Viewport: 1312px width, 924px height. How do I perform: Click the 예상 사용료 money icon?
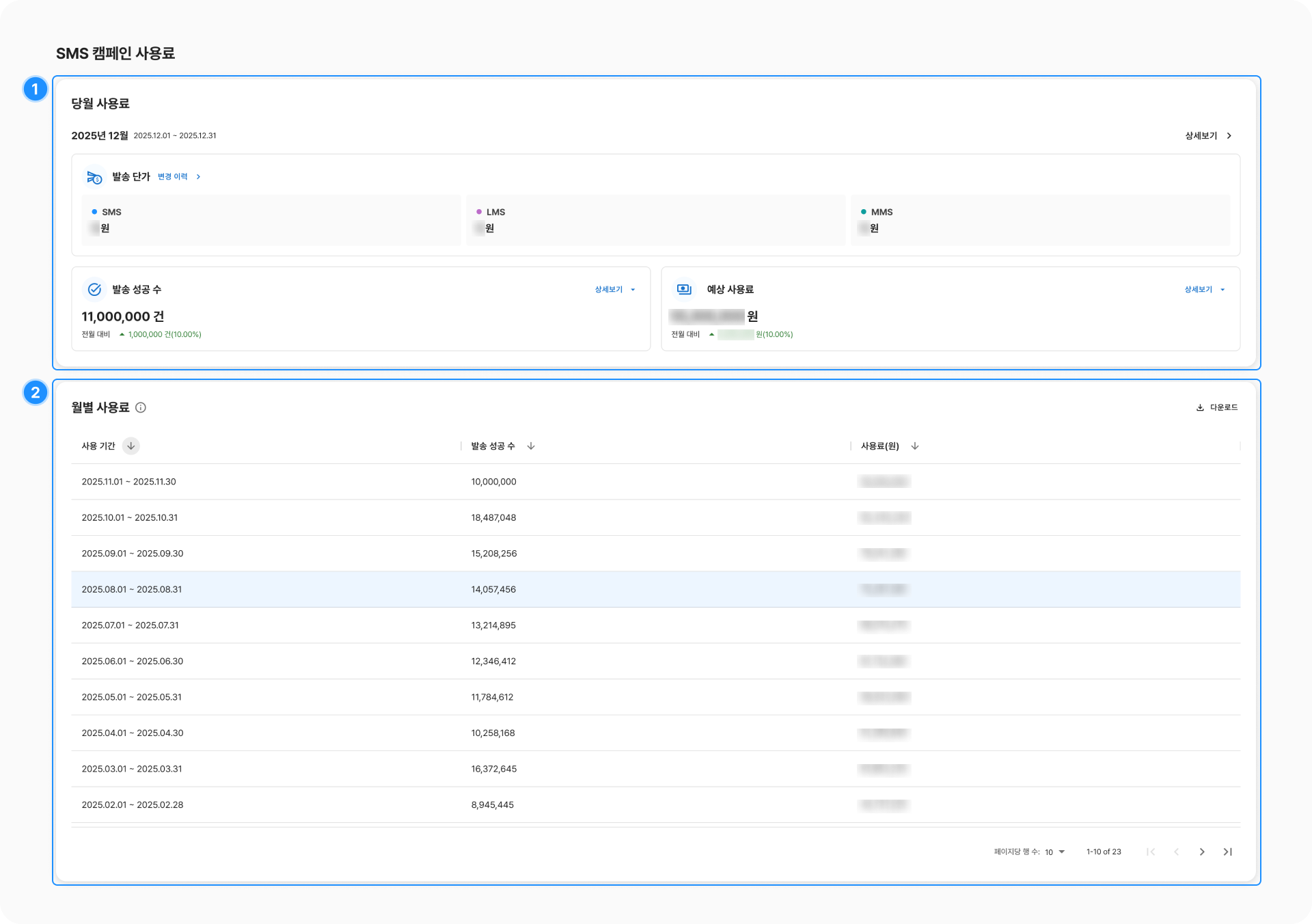pyautogui.click(x=684, y=290)
